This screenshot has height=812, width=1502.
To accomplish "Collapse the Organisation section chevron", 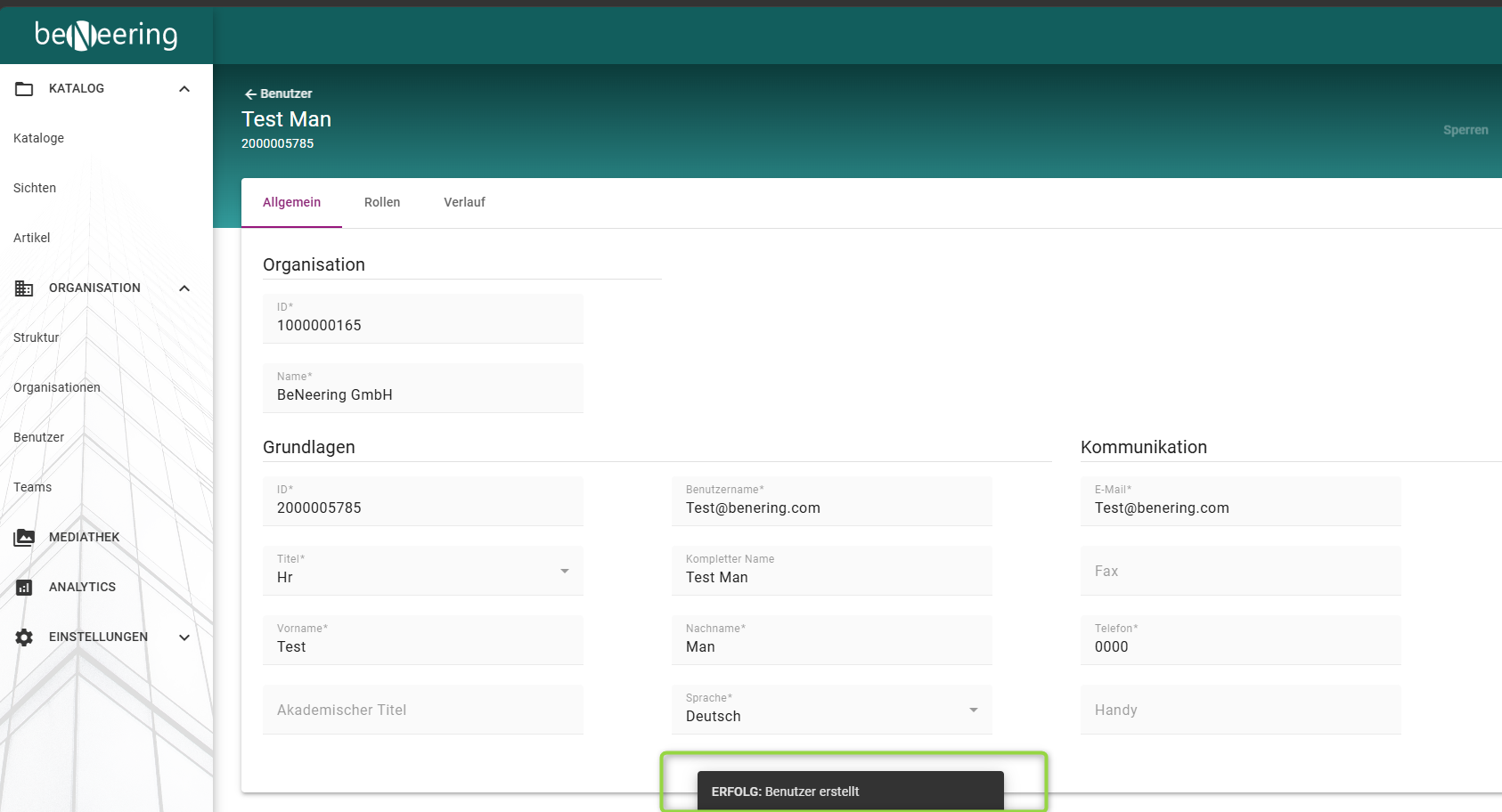I will coord(184,288).
